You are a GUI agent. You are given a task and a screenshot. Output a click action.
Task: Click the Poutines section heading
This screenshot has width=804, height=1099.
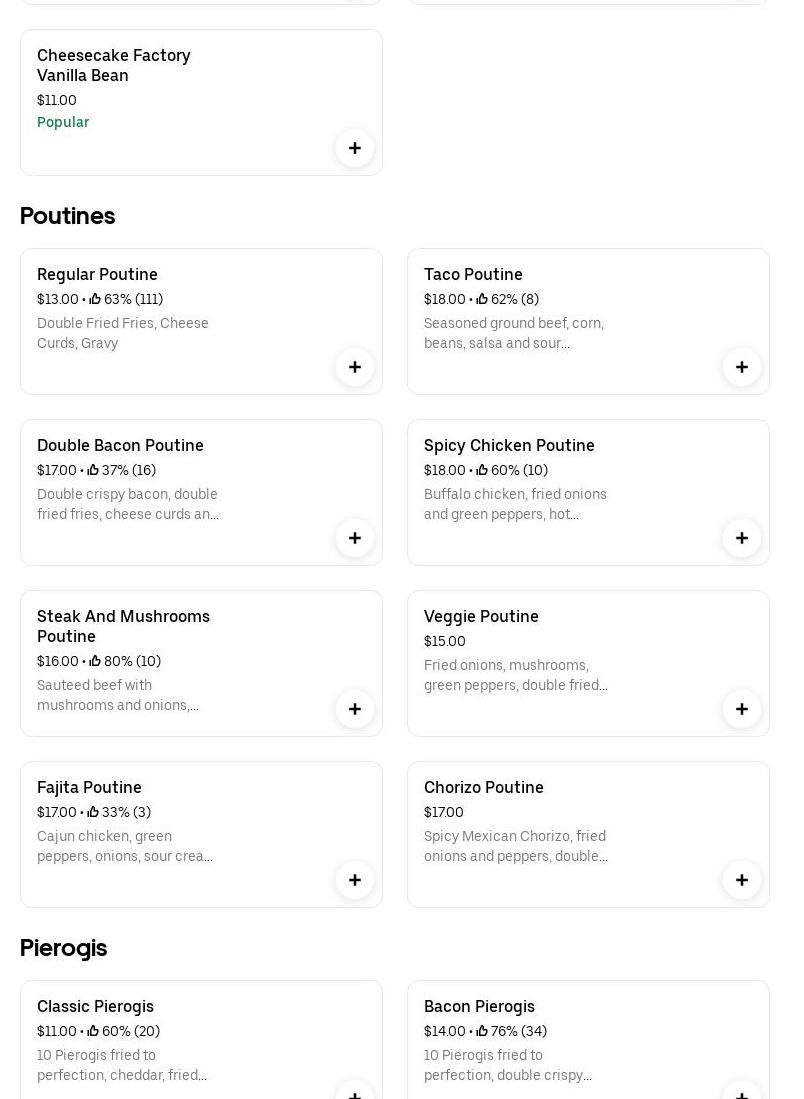coord(67,216)
